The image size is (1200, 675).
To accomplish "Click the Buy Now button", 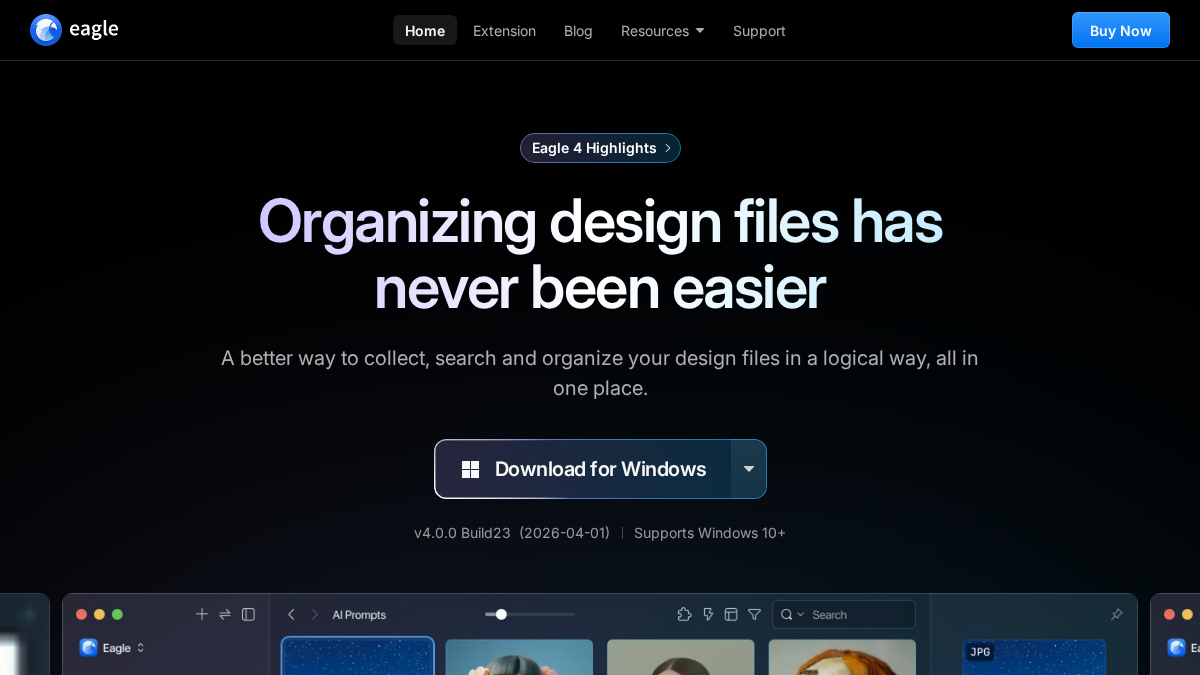I will 1120,30.
